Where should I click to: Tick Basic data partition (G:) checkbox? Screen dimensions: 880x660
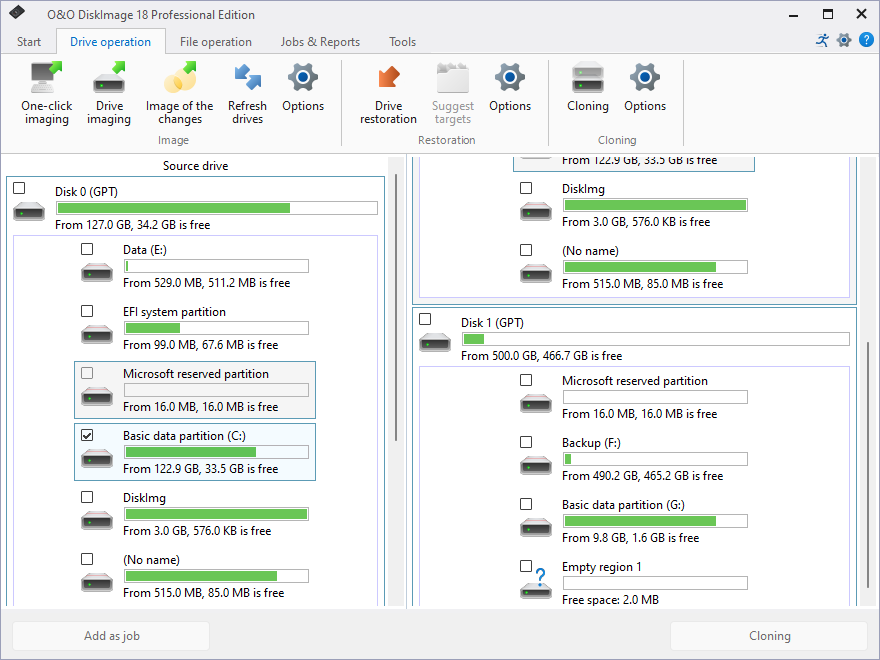coord(526,504)
